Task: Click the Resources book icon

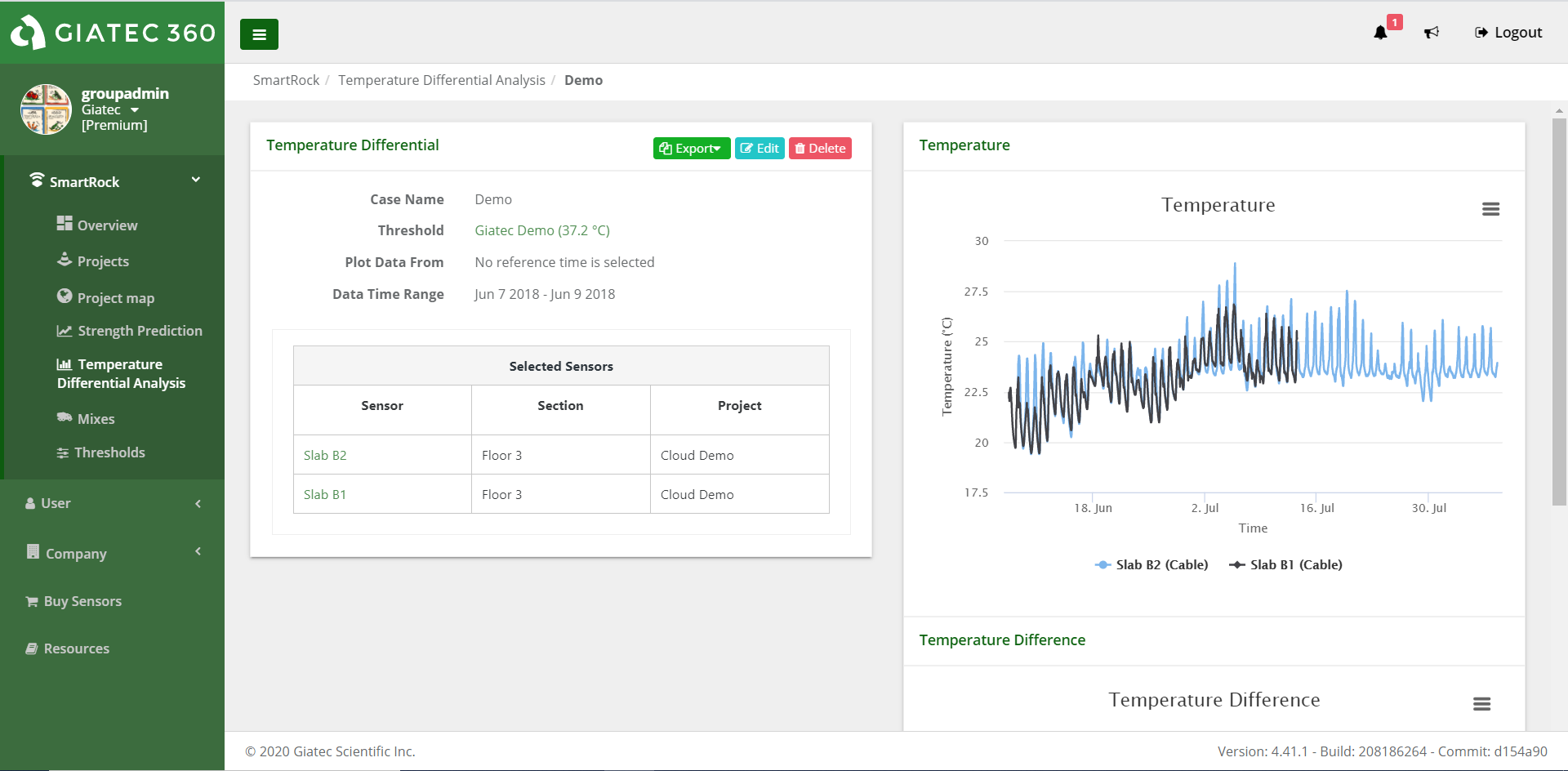Action: click(x=32, y=648)
